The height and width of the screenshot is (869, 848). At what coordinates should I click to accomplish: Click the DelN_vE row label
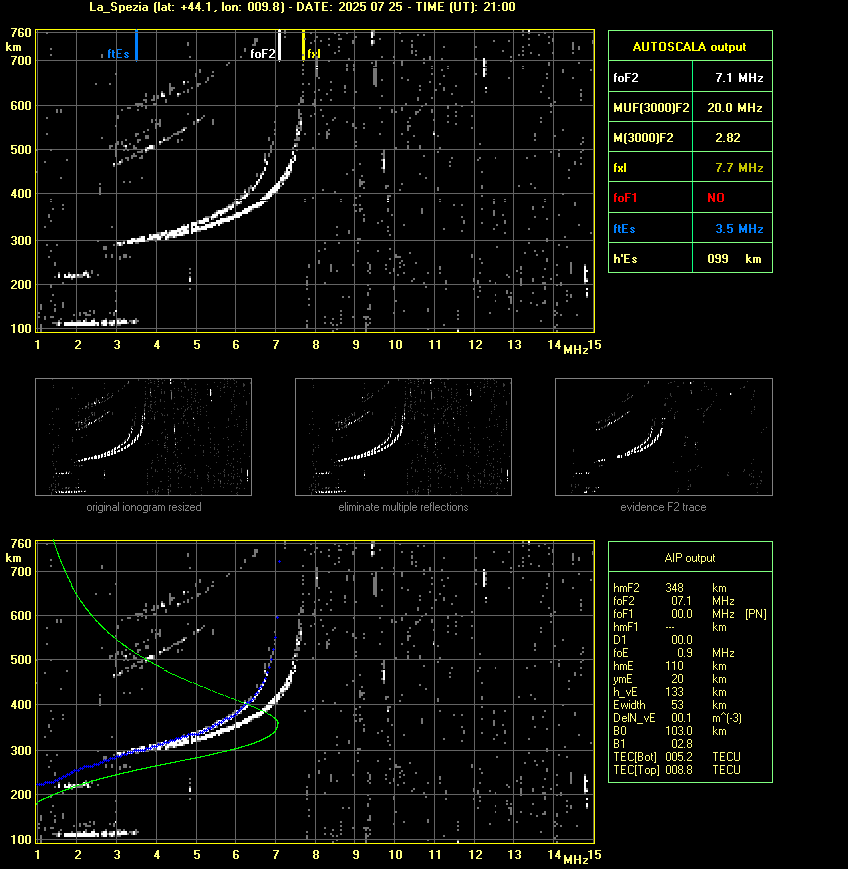tap(634, 718)
